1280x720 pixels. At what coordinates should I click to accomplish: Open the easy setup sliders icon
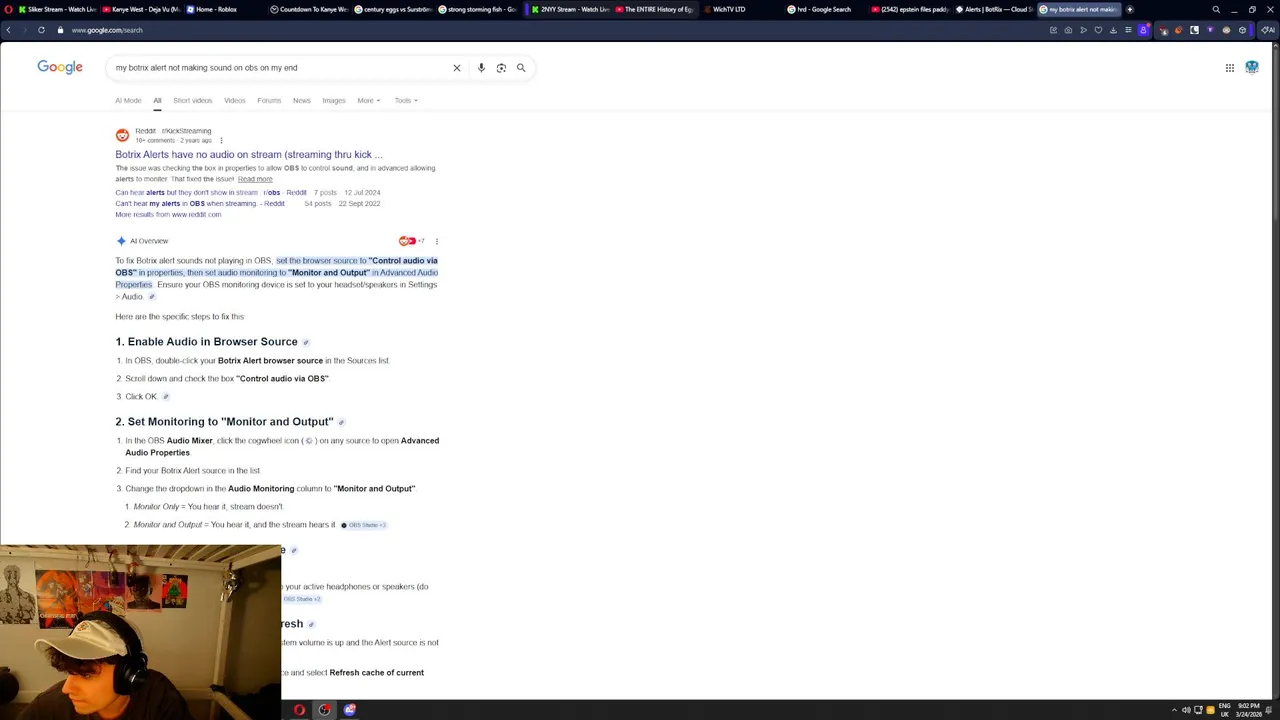pyautogui.click(x=1128, y=30)
